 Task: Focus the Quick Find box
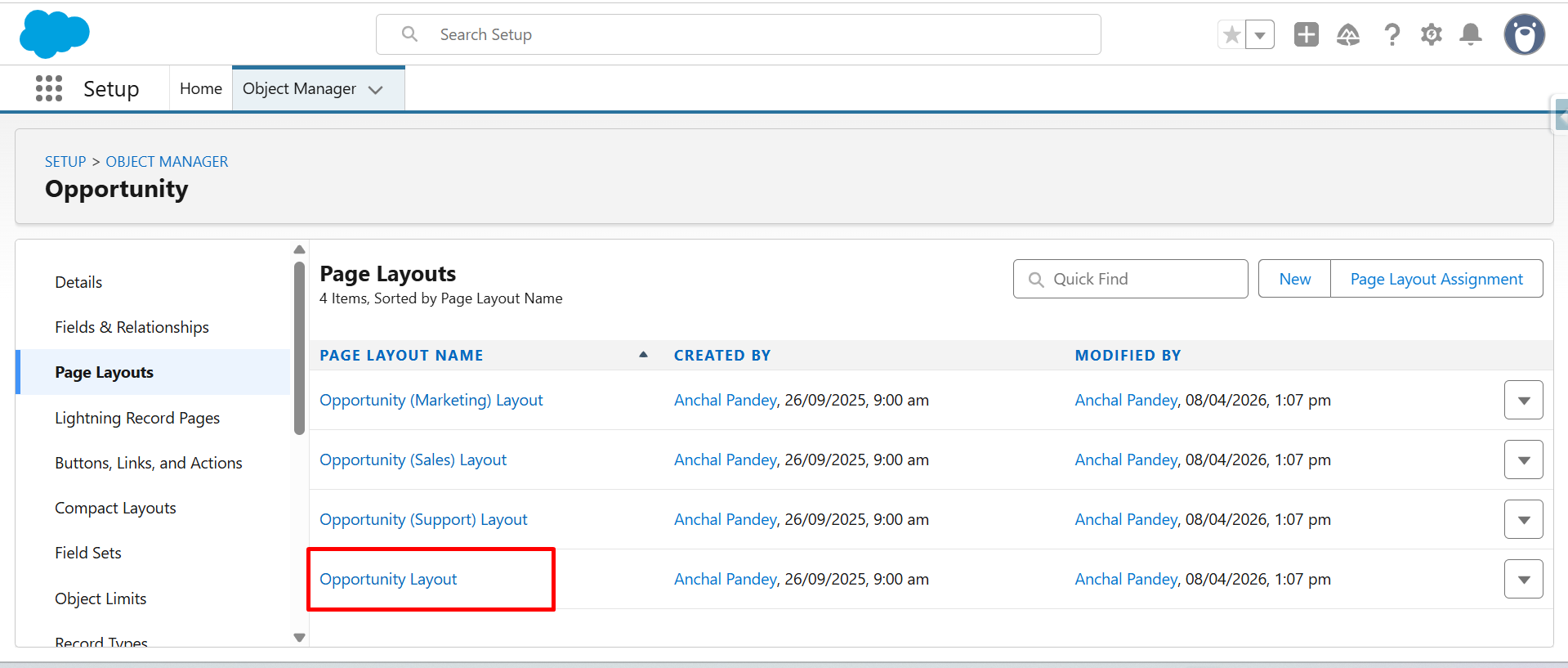[1130, 280]
